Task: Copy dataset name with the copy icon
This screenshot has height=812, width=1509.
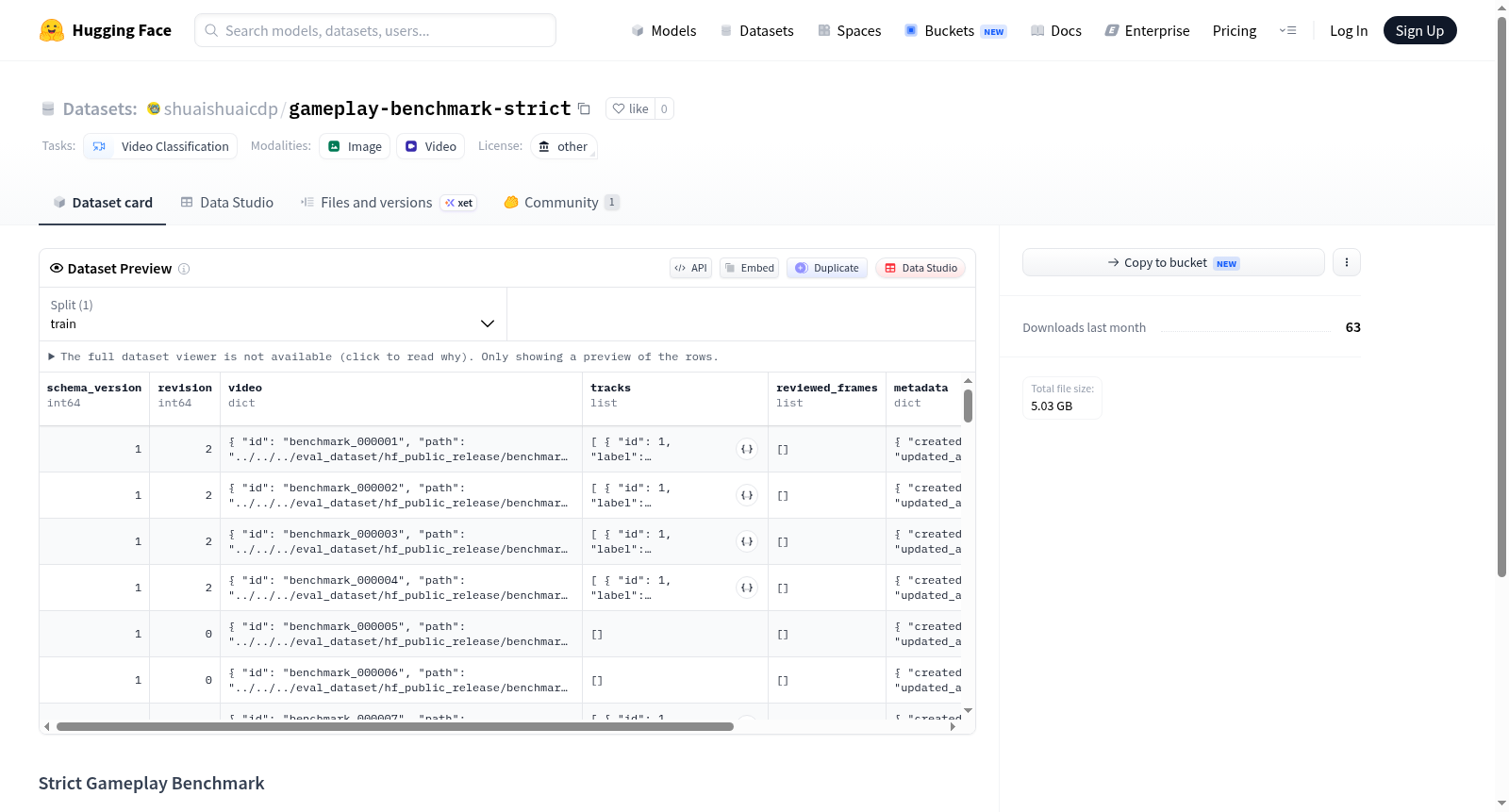Action: pyautogui.click(x=584, y=108)
